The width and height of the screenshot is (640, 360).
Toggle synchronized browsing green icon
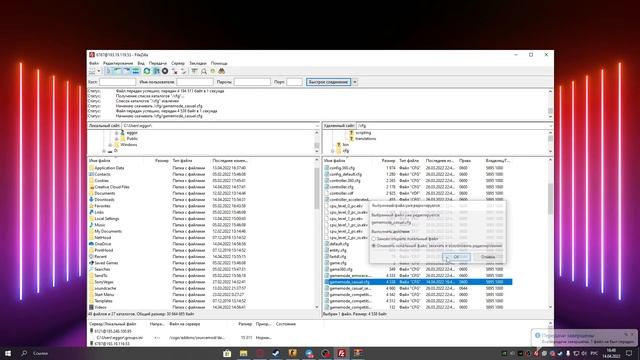pyautogui.click(x=213, y=71)
